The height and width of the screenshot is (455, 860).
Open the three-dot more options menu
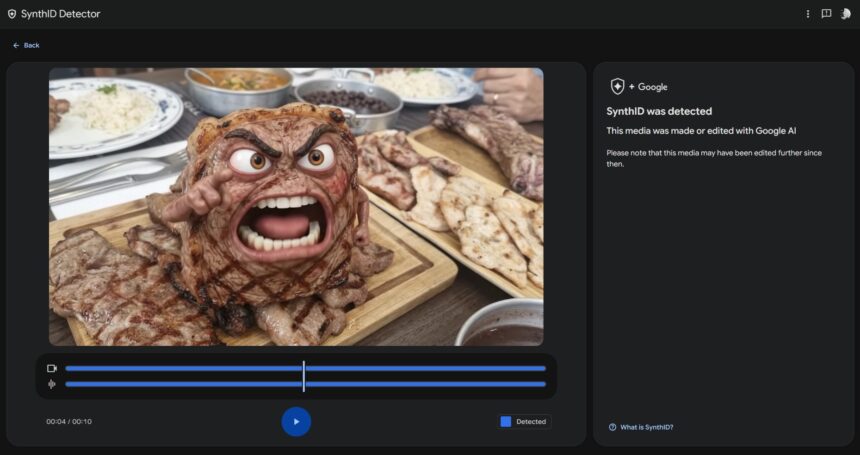click(x=807, y=14)
